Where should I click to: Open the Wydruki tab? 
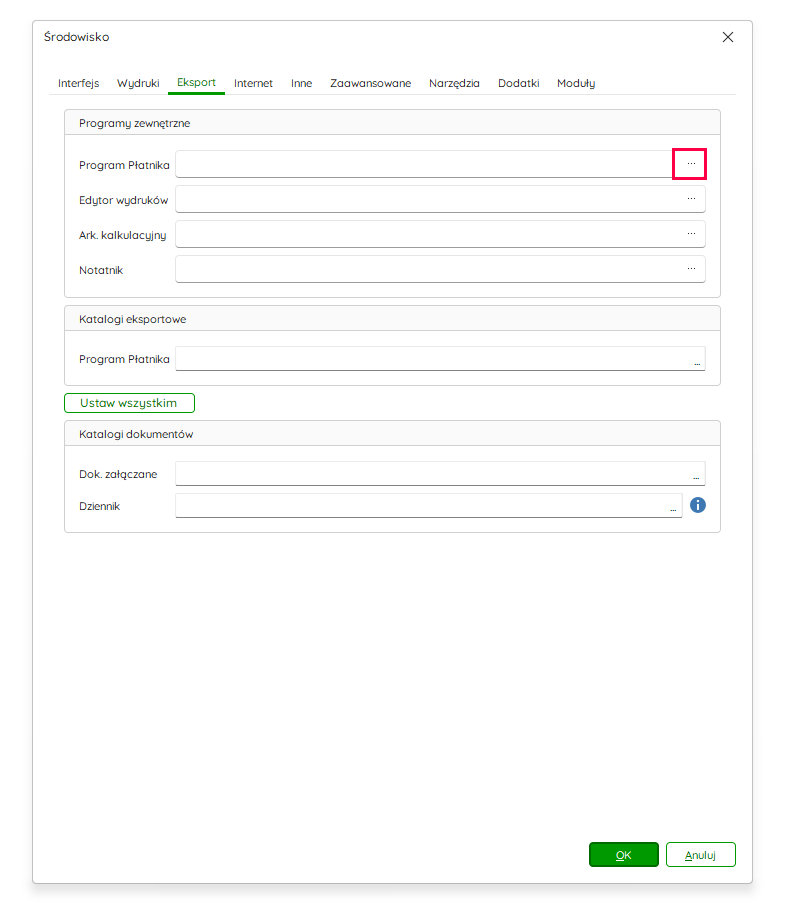point(138,83)
